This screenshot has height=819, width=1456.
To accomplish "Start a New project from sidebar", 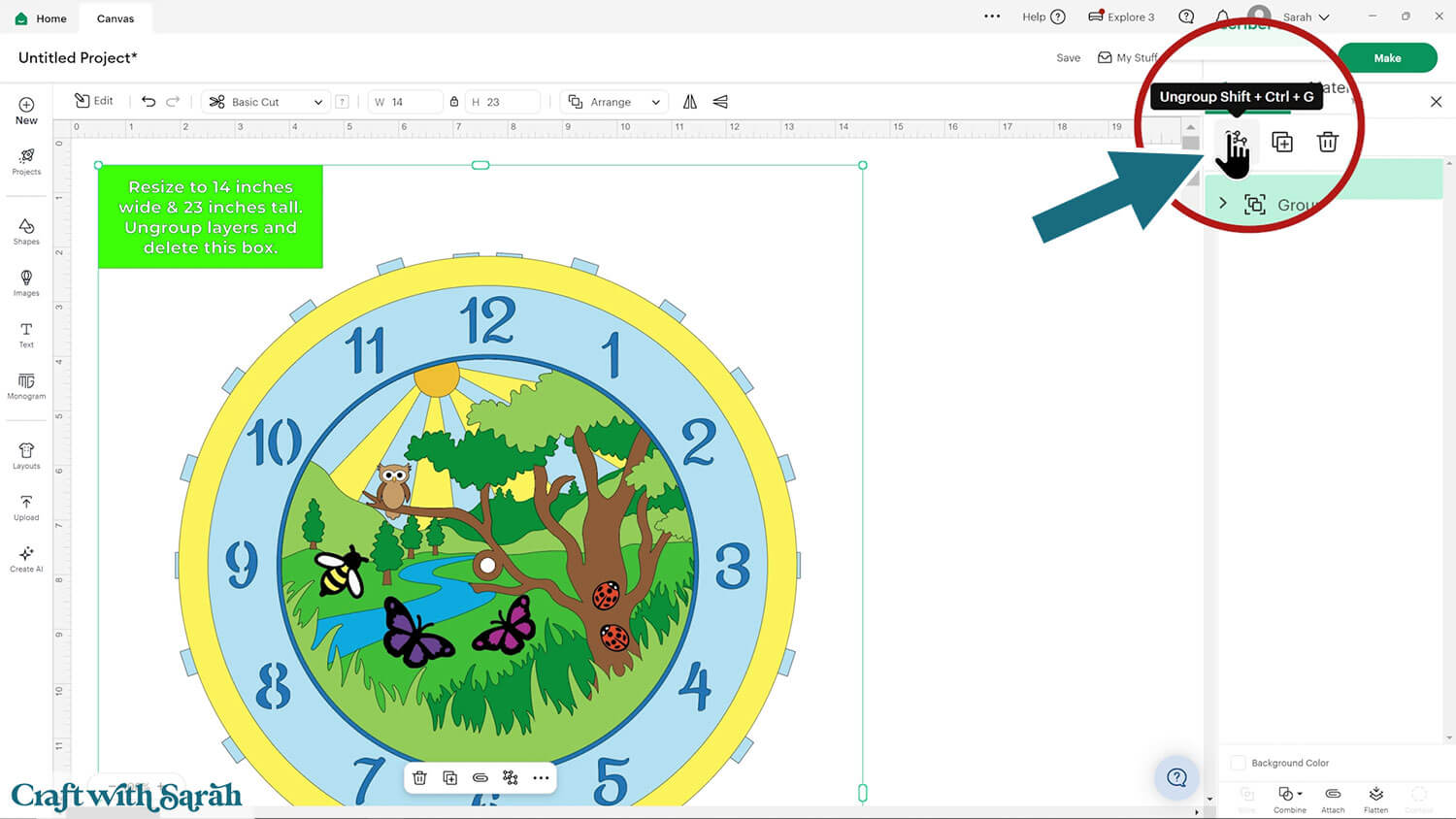I will 26,111.
